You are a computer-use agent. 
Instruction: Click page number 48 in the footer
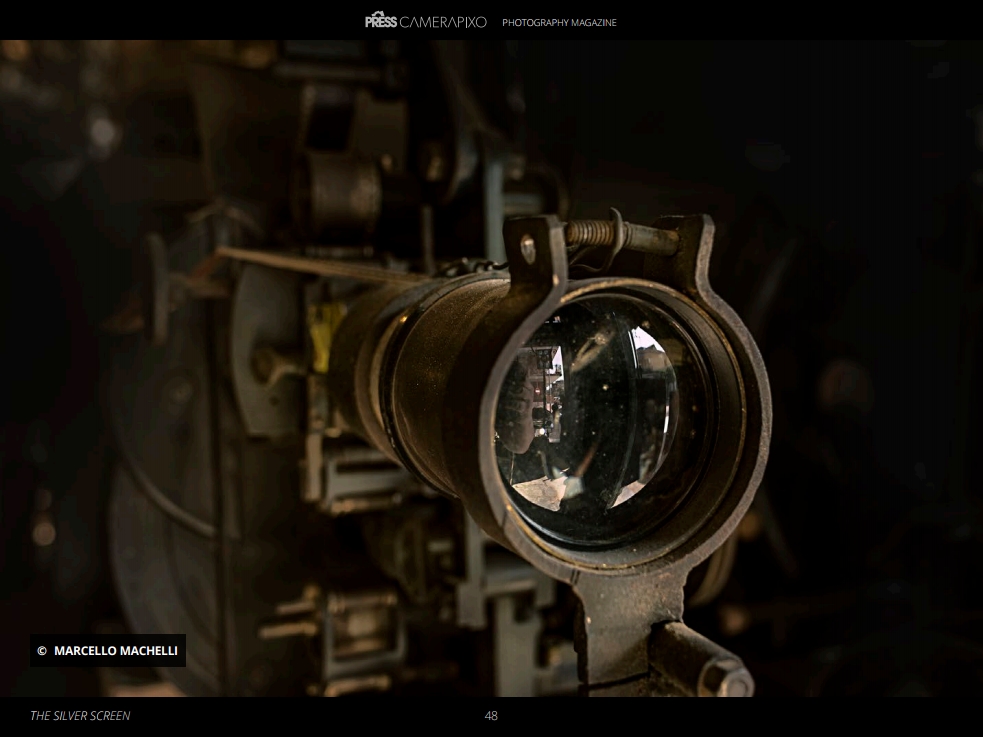tap(491, 716)
